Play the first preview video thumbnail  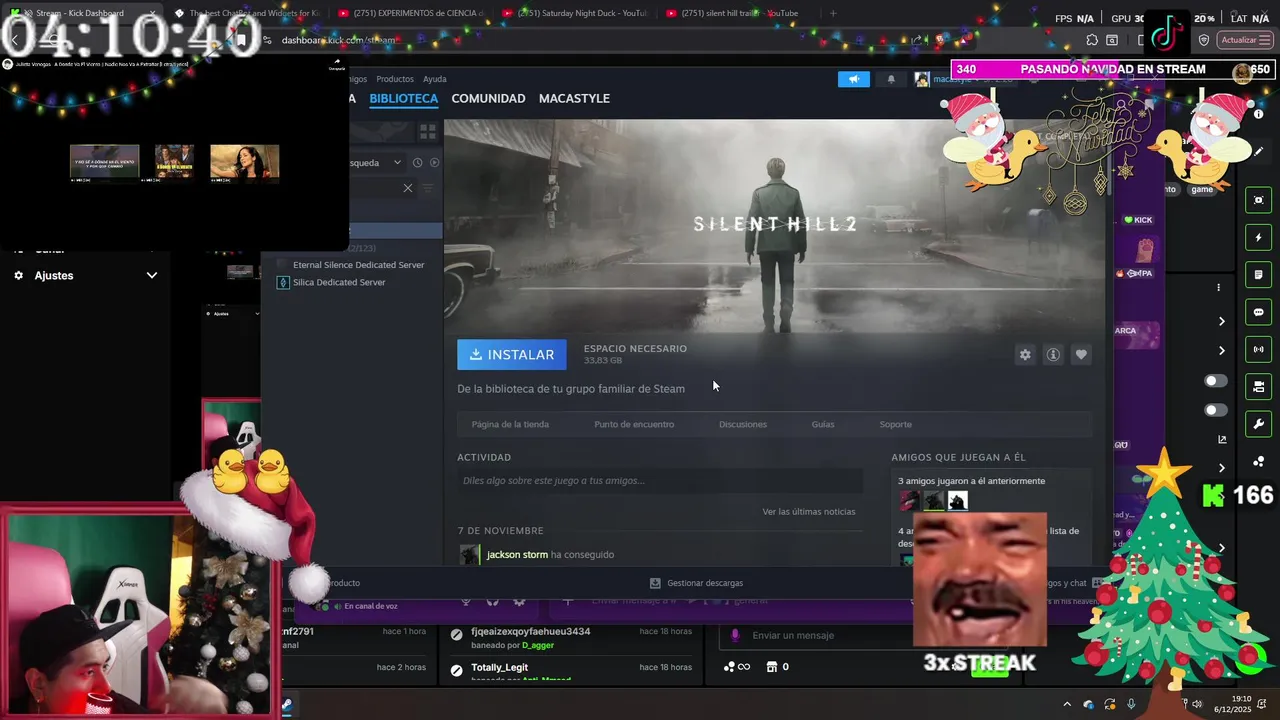click(104, 163)
